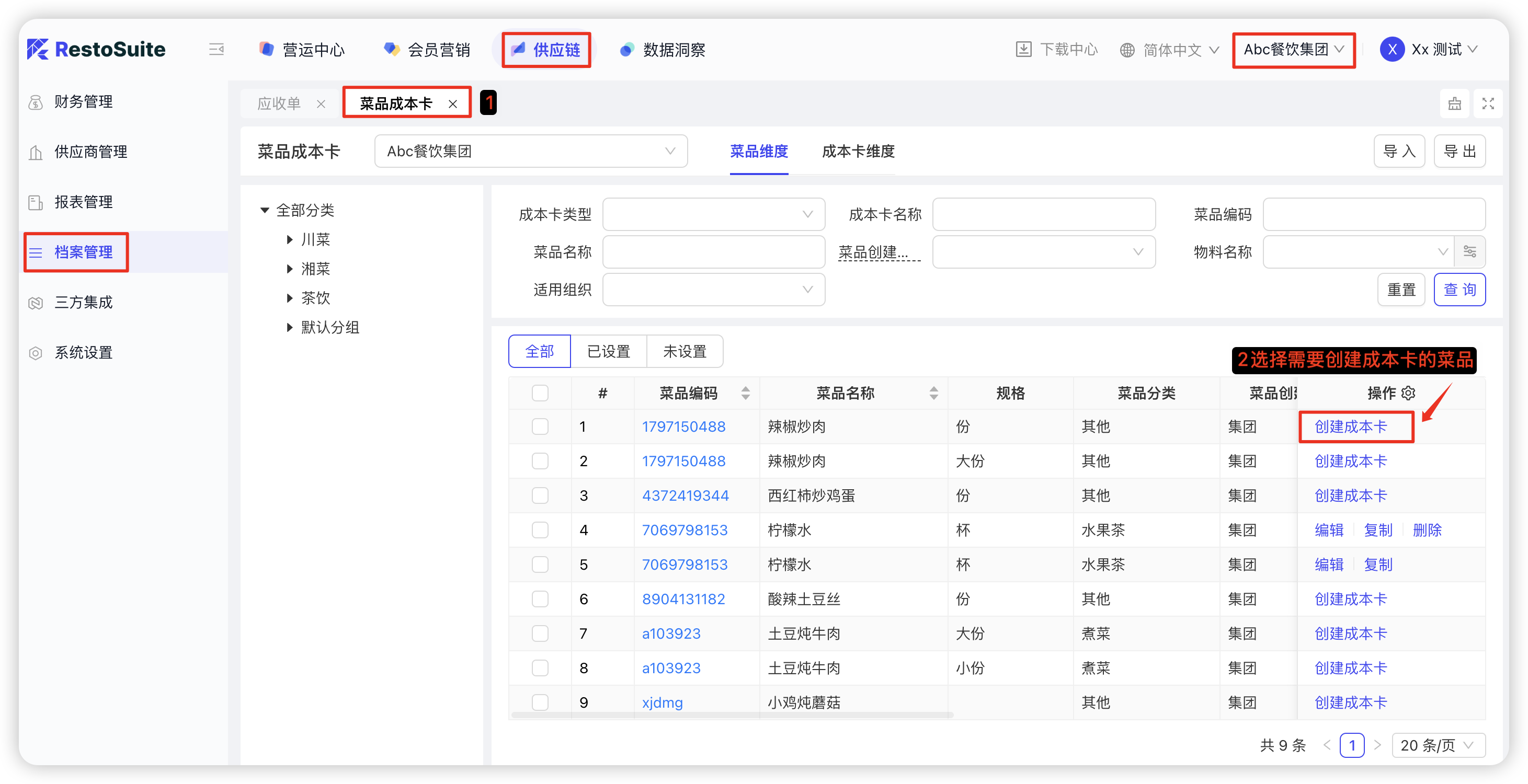This screenshot has height=784, width=1528.
Task: Sort by 菜品名称 column arrows
Action: point(933,393)
